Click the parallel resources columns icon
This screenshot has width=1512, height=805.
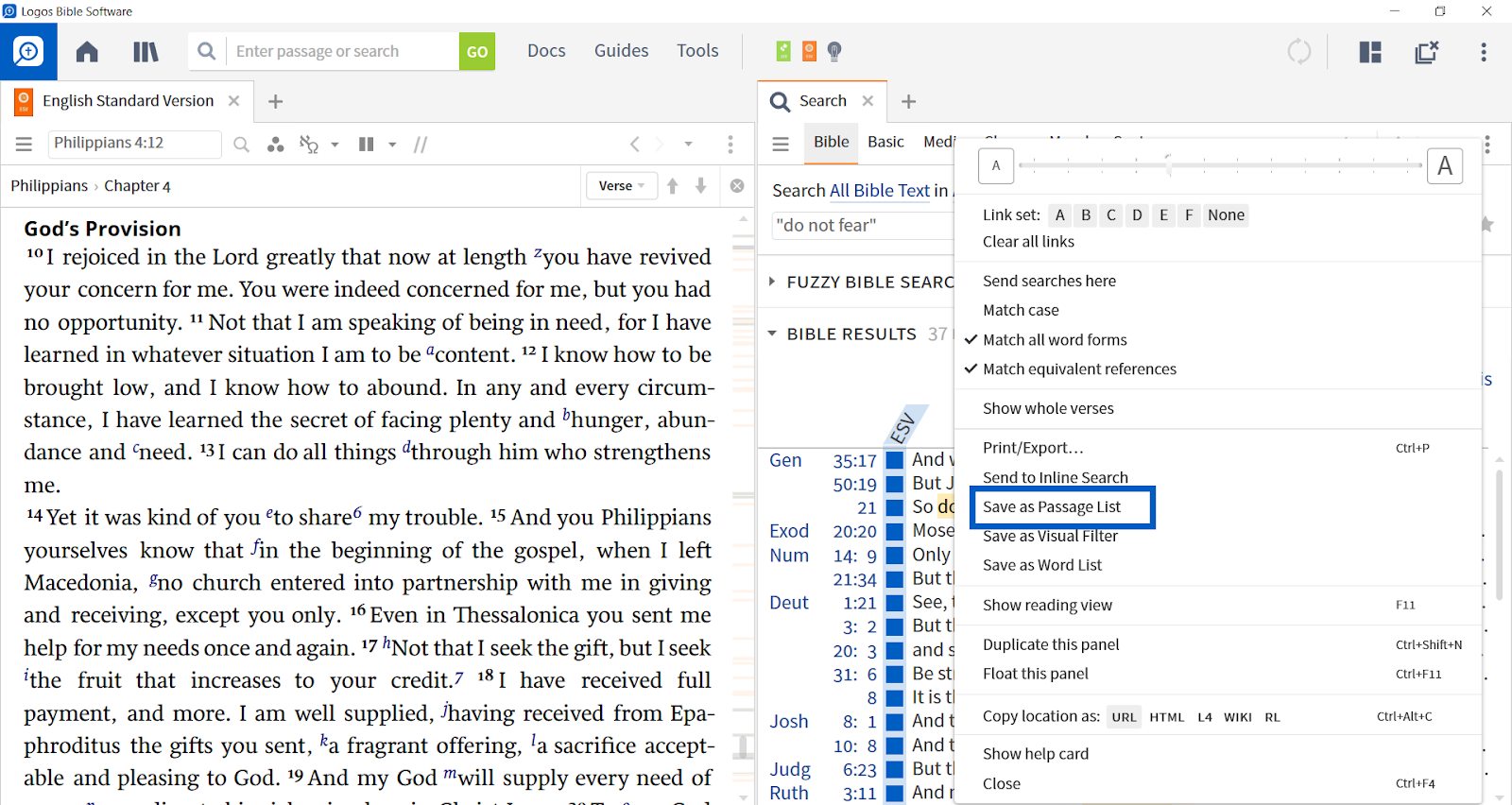coord(367,145)
